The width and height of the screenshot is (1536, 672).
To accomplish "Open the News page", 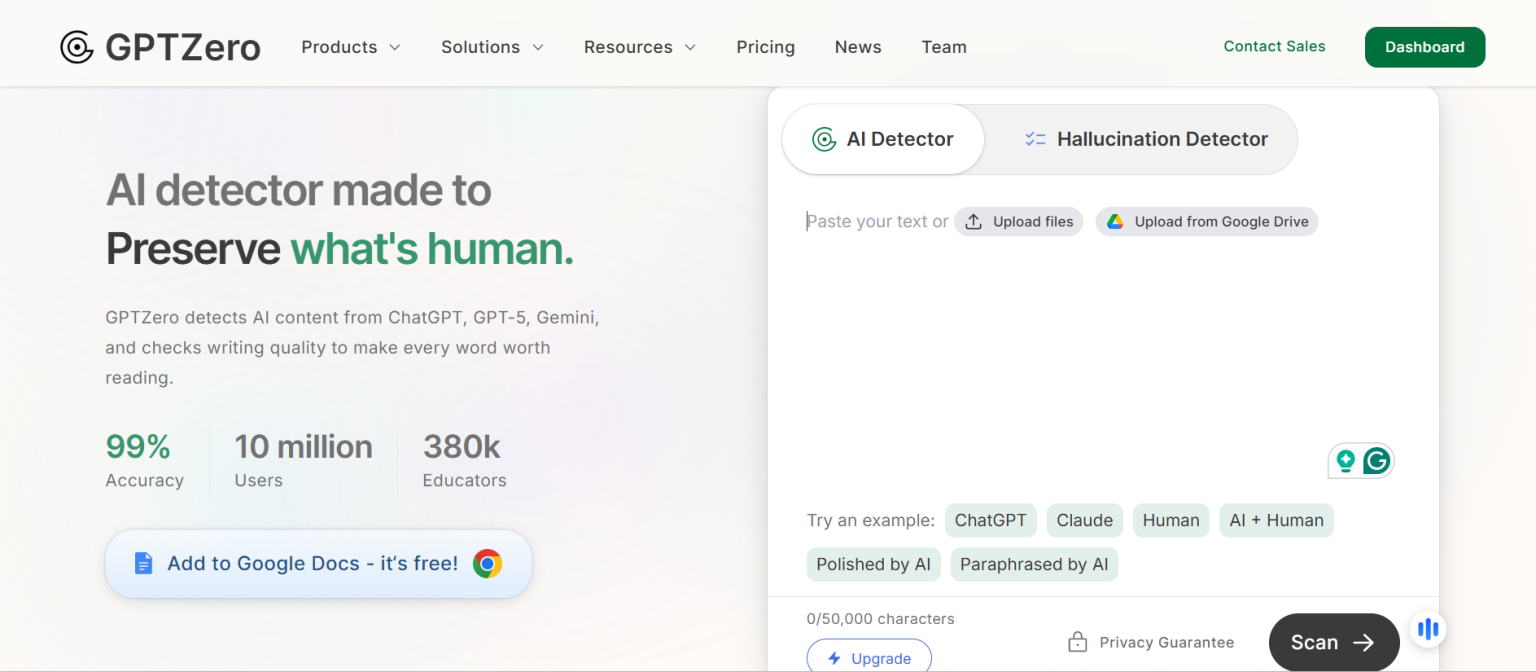I will [858, 47].
